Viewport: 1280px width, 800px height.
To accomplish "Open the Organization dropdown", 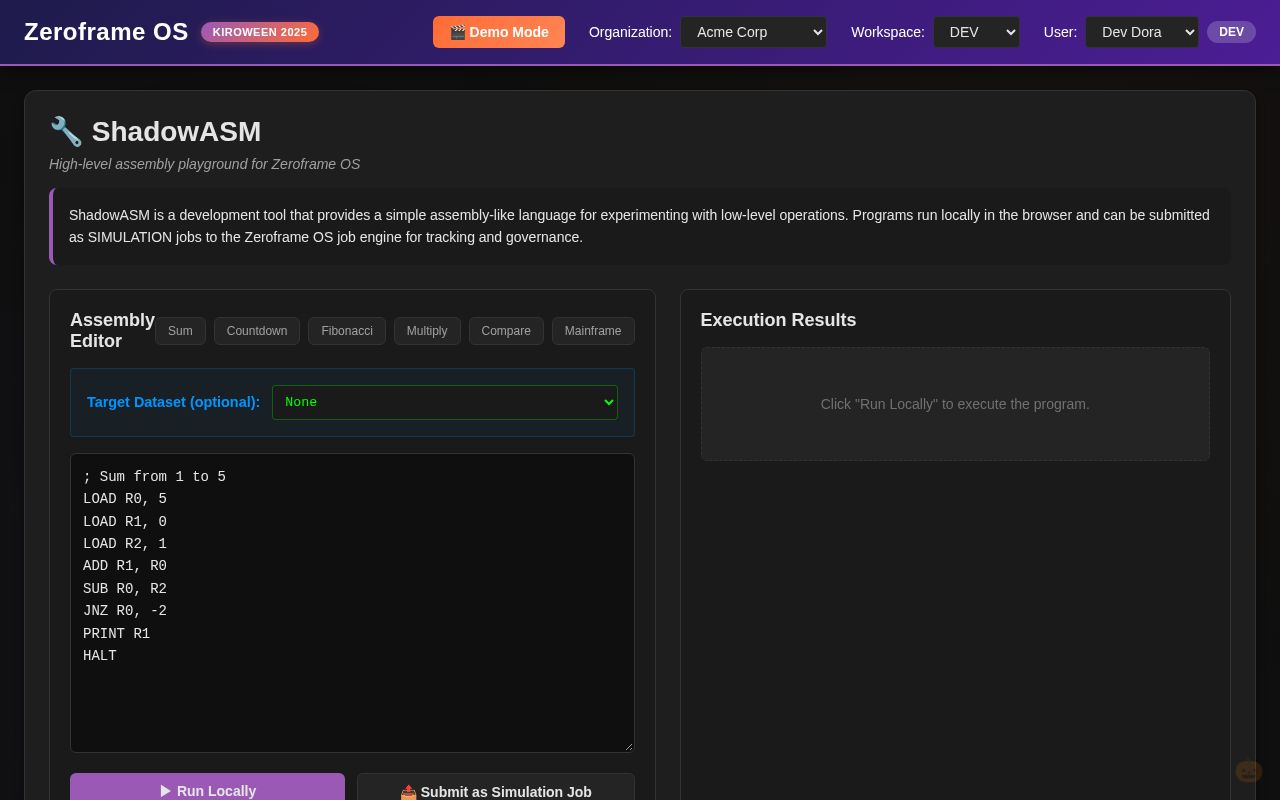I will coord(754,32).
